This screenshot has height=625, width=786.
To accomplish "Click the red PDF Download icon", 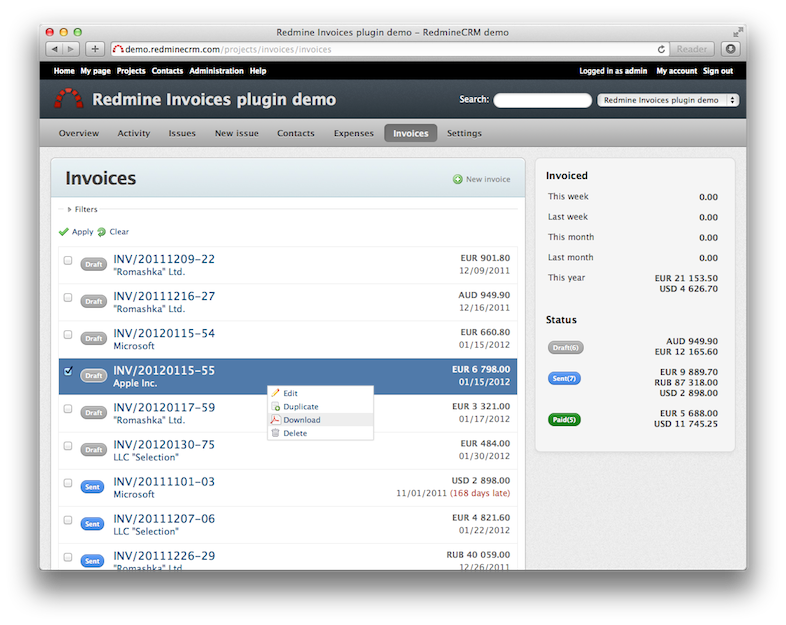I will pyautogui.click(x=276, y=420).
